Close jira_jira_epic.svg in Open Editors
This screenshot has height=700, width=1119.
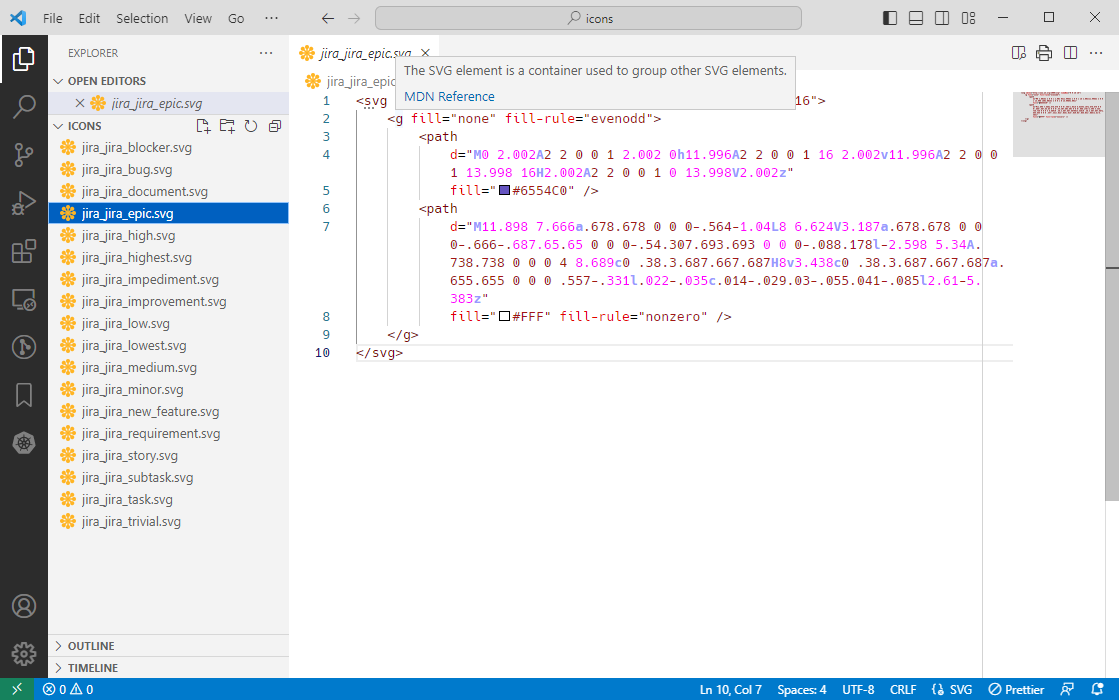pyautogui.click(x=80, y=103)
